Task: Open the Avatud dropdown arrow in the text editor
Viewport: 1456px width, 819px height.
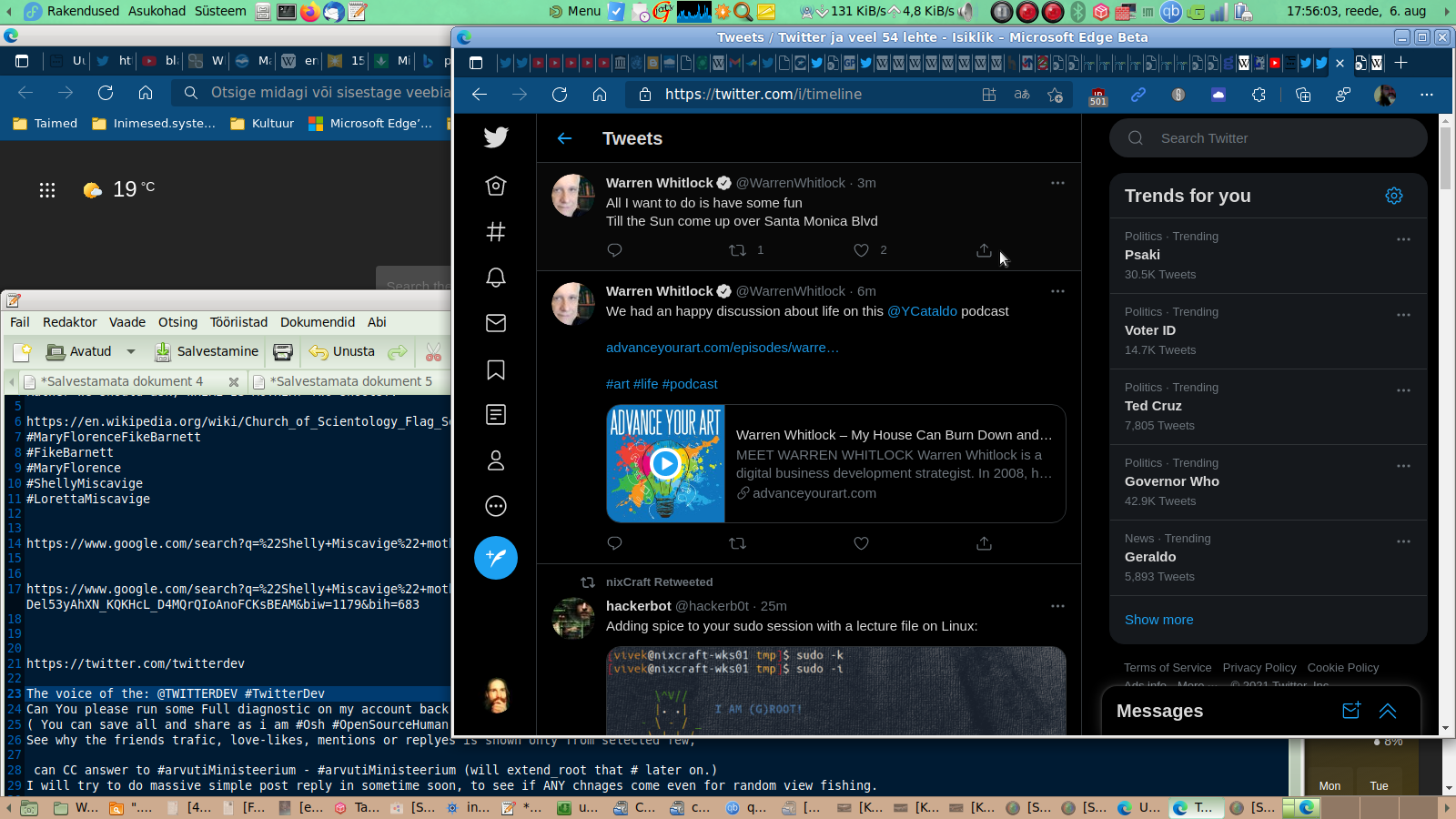Action: point(131,352)
